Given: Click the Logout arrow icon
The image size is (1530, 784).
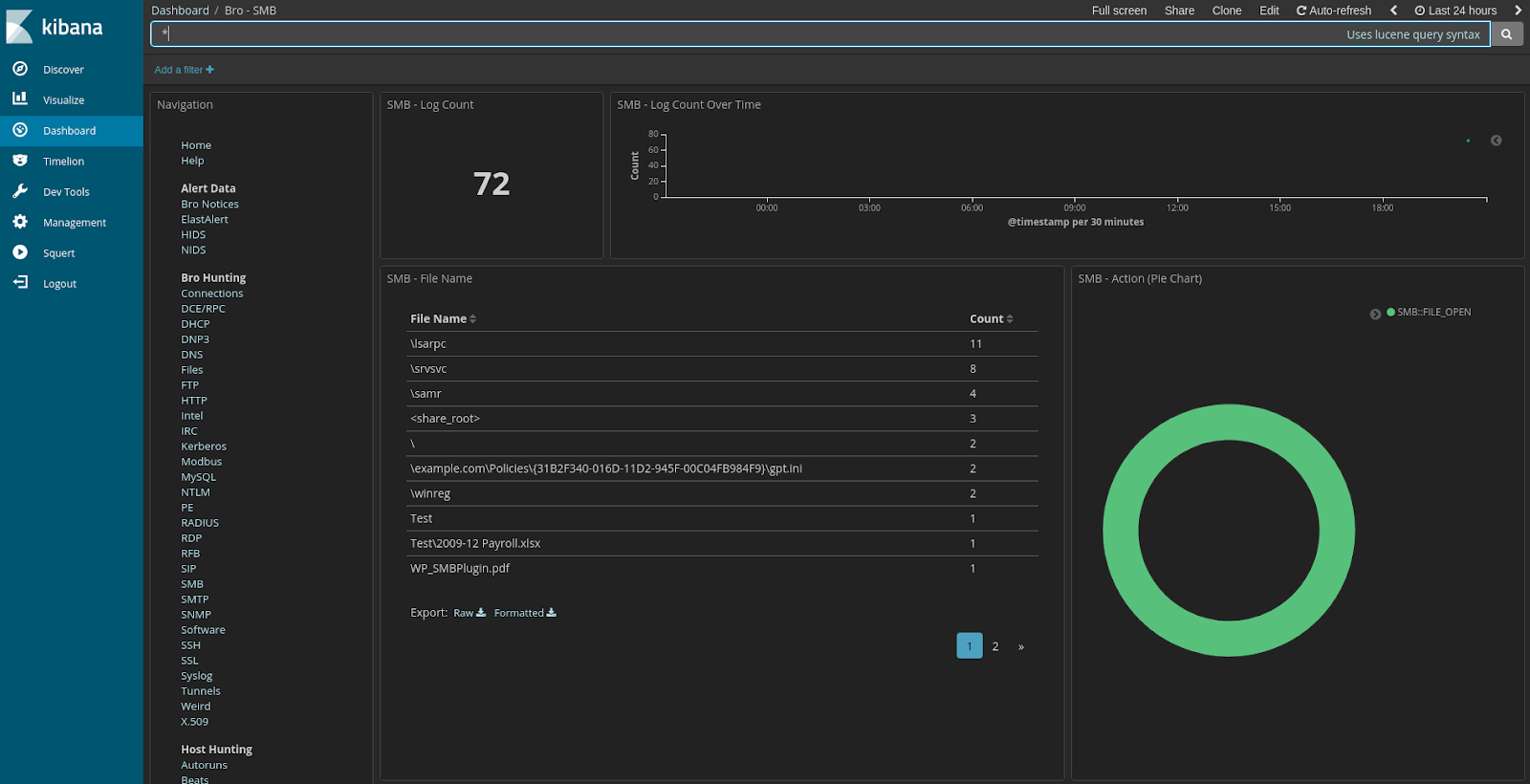Looking at the screenshot, I should pos(20,283).
